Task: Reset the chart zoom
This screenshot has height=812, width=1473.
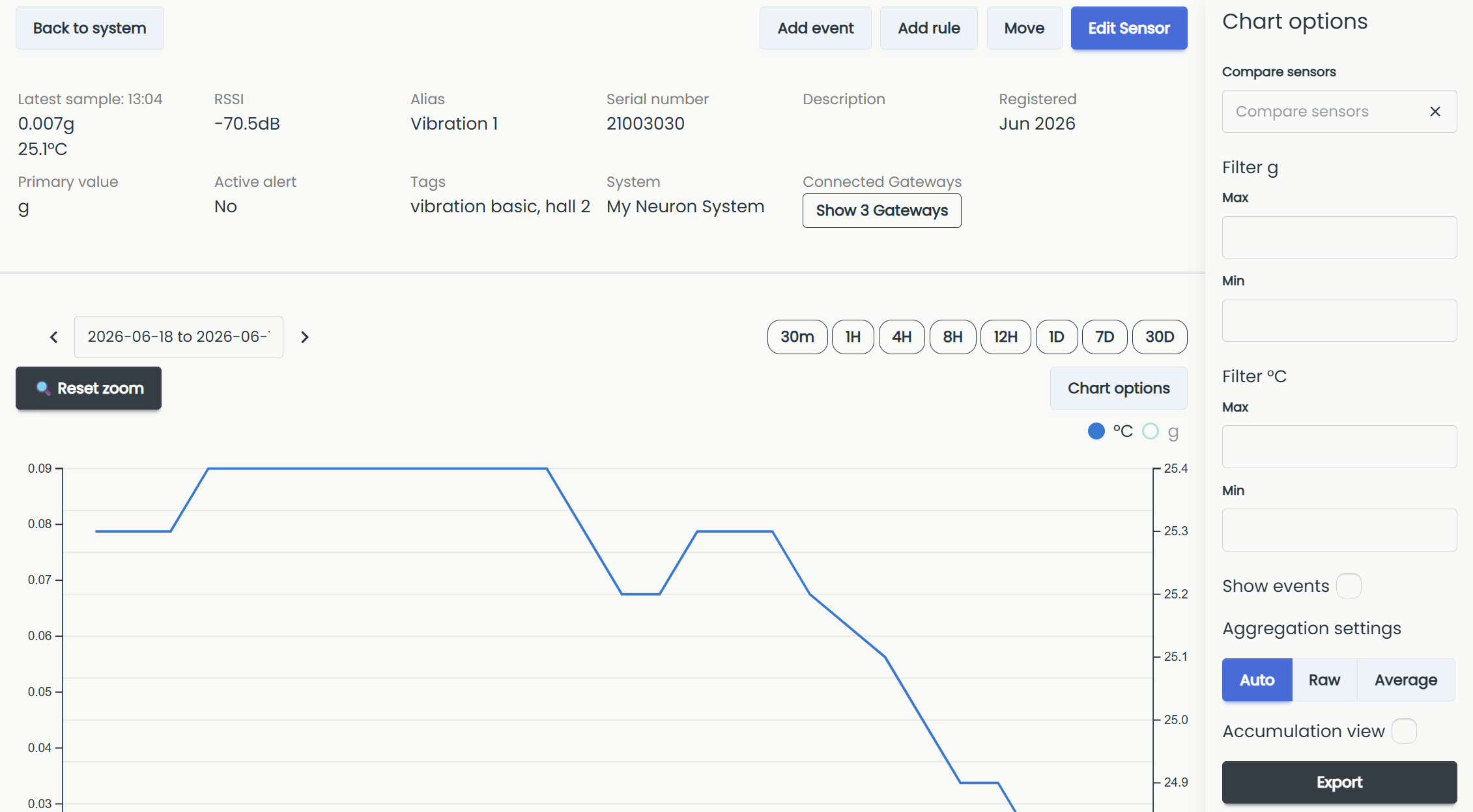Action: pyautogui.click(x=89, y=388)
